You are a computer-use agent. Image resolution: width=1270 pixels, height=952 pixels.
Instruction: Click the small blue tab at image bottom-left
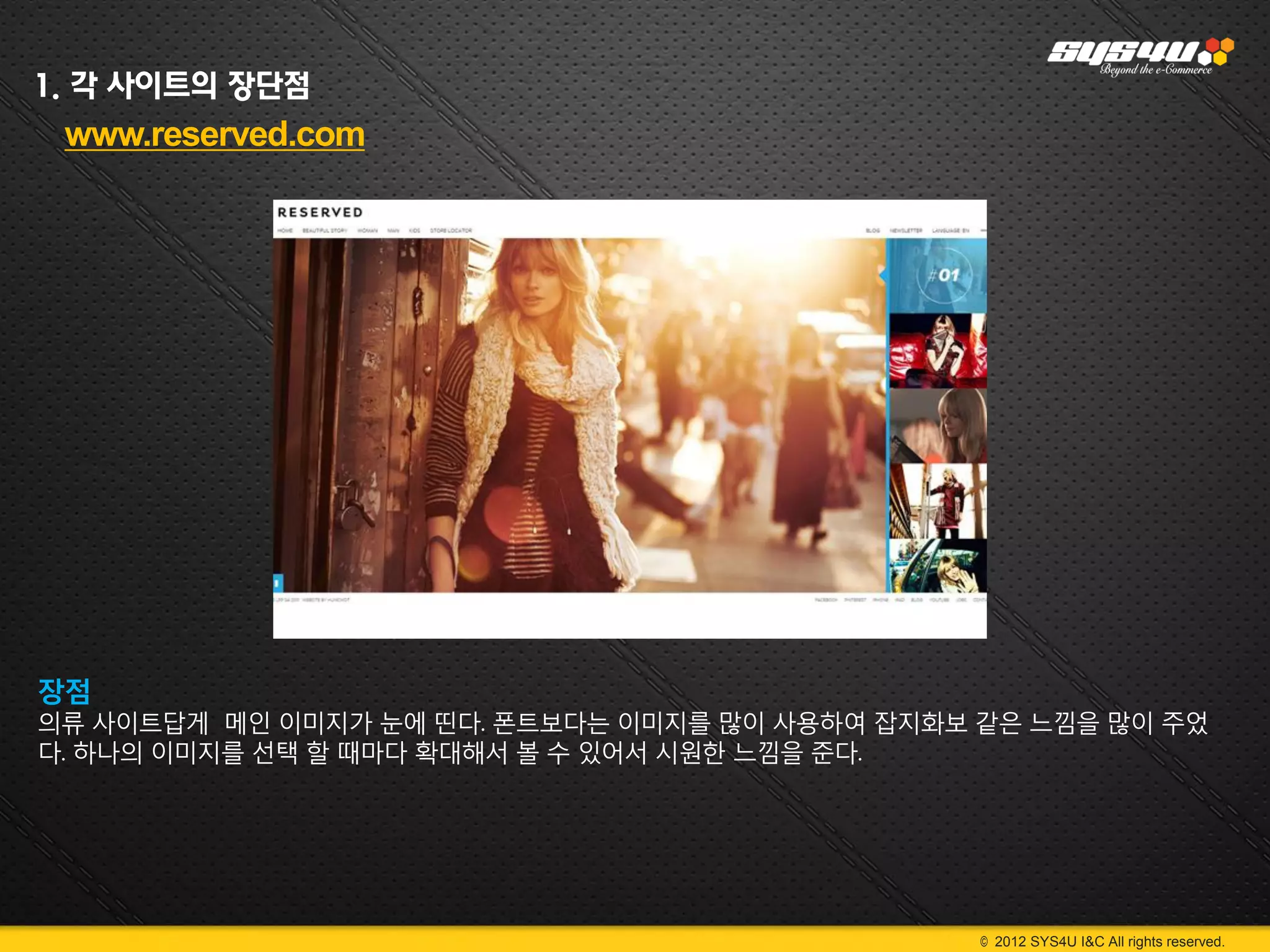pyautogui.click(x=278, y=583)
